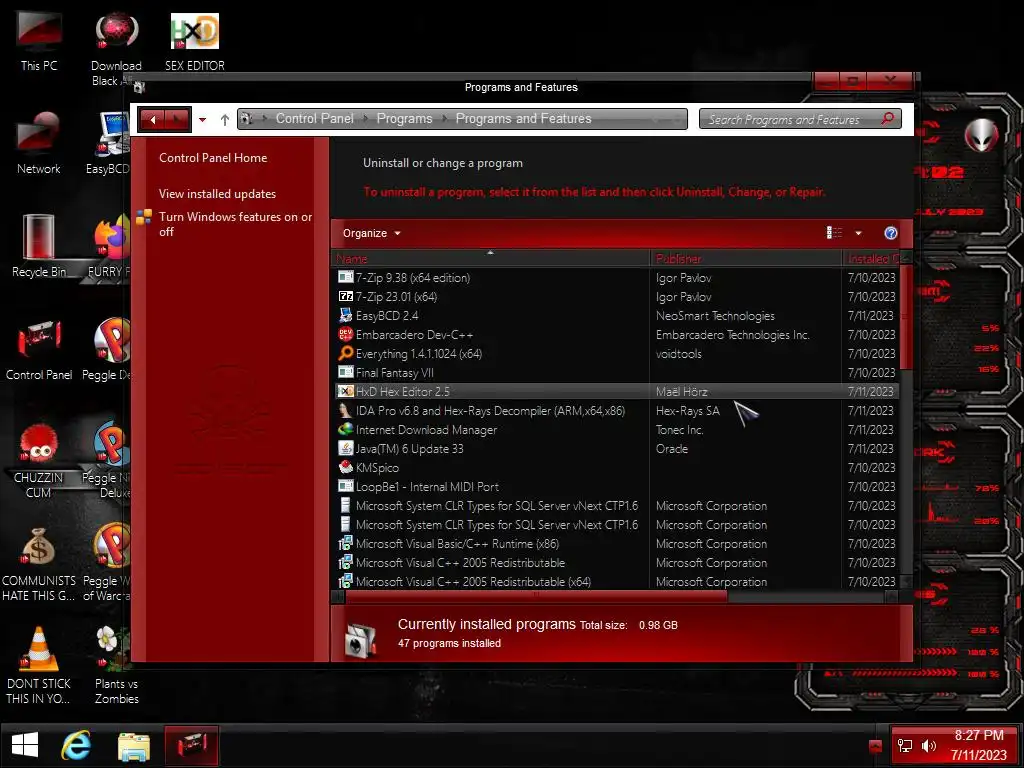The width and height of the screenshot is (1024, 768).
Task: Open Turn Windows features on or off
Action: click(x=235, y=224)
